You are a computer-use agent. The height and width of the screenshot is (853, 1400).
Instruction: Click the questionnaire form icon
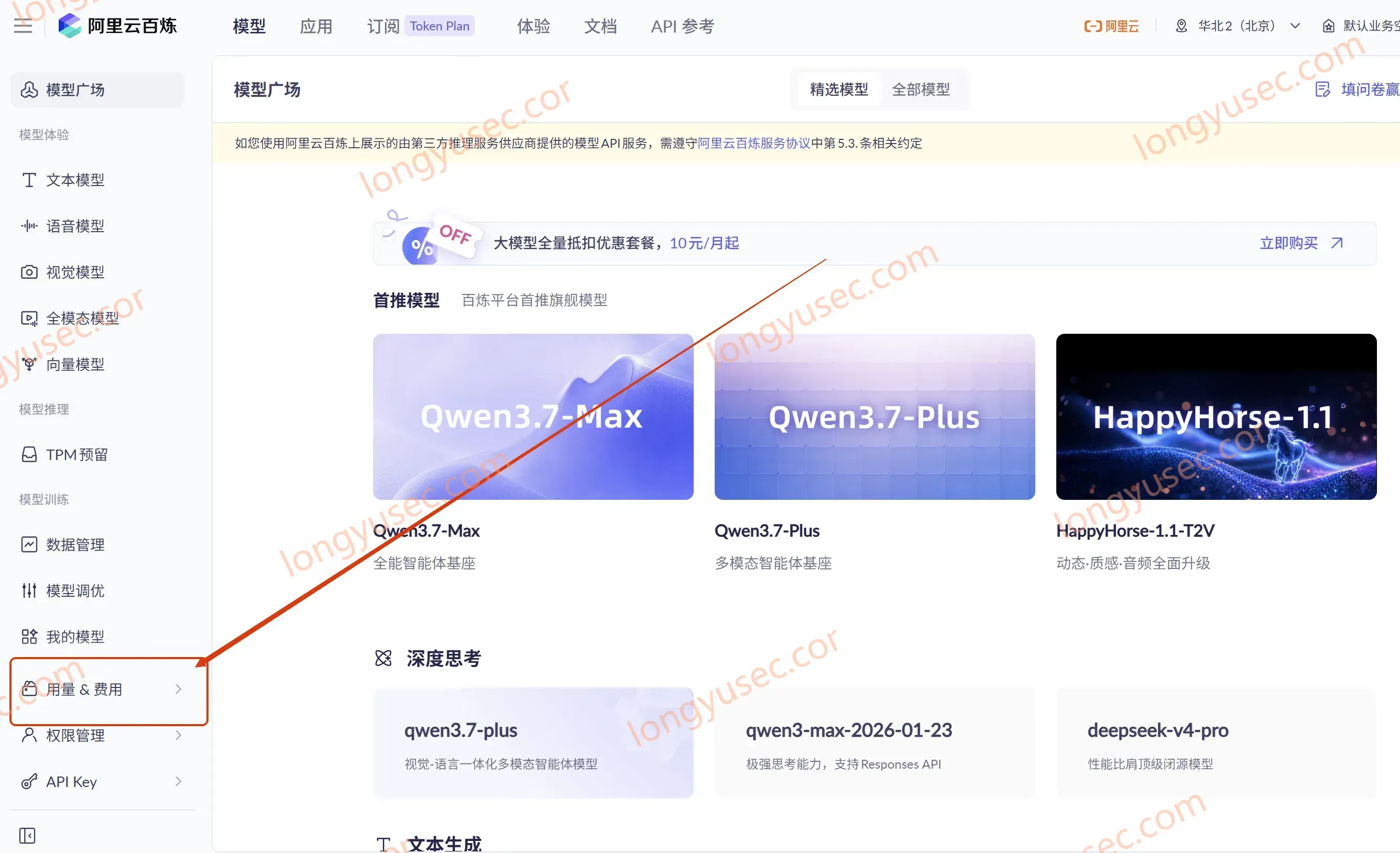1323,89
